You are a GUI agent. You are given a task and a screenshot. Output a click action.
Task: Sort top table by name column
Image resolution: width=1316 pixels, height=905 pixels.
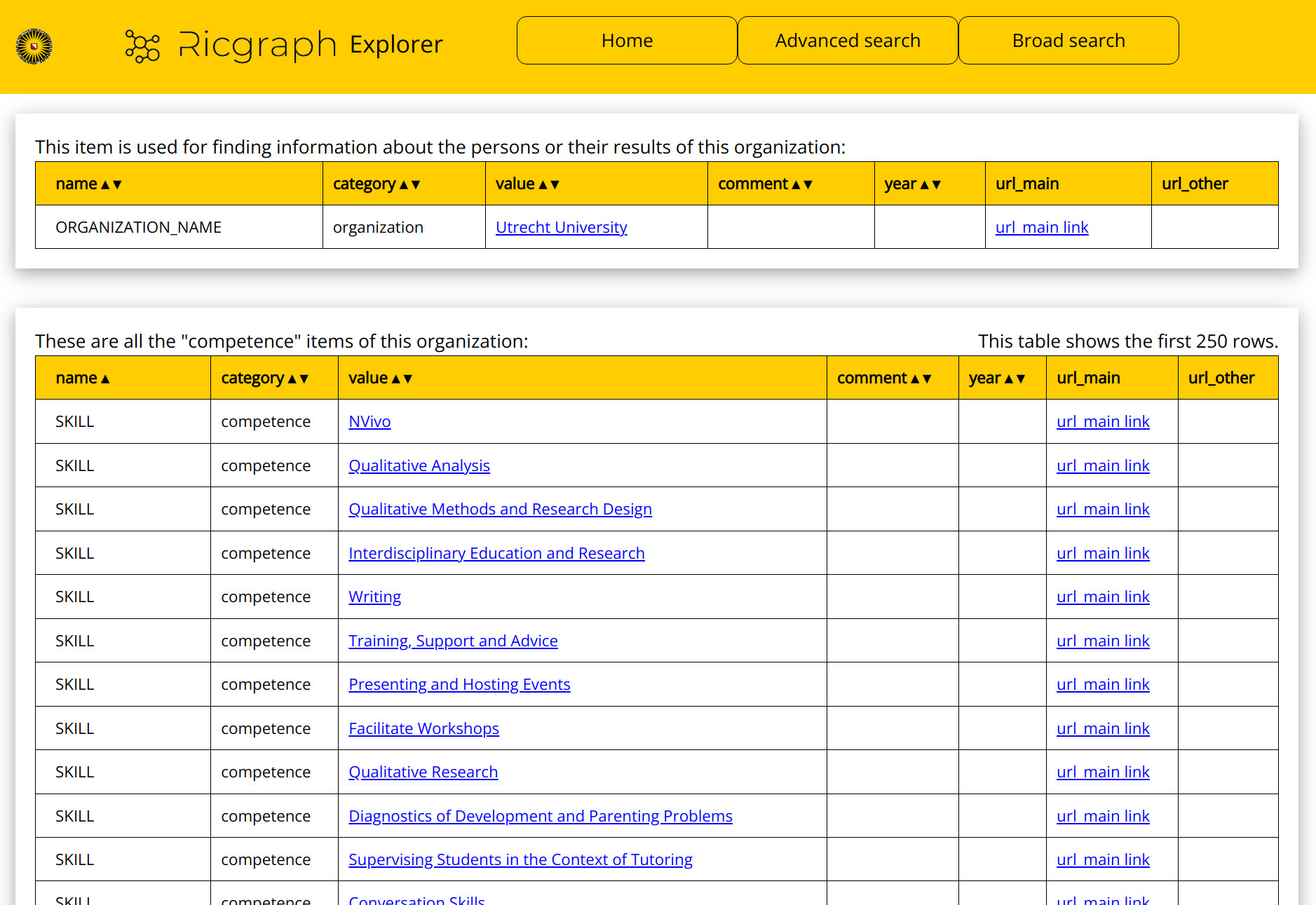click(88, 184)
